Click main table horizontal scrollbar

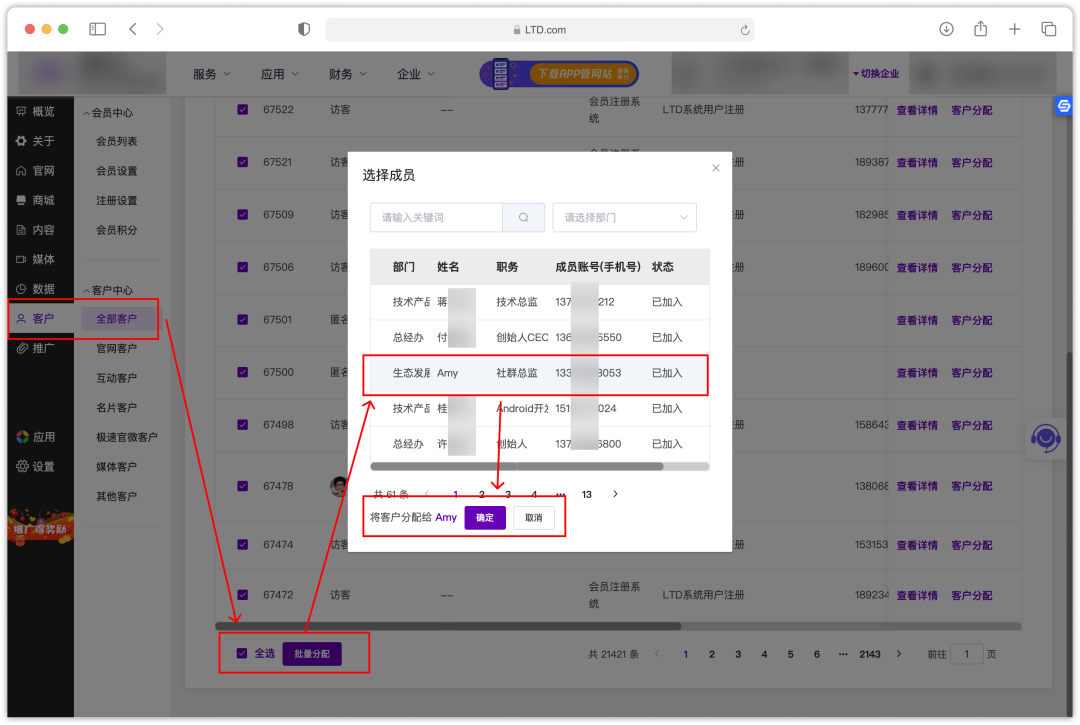(x=448, y=626)
